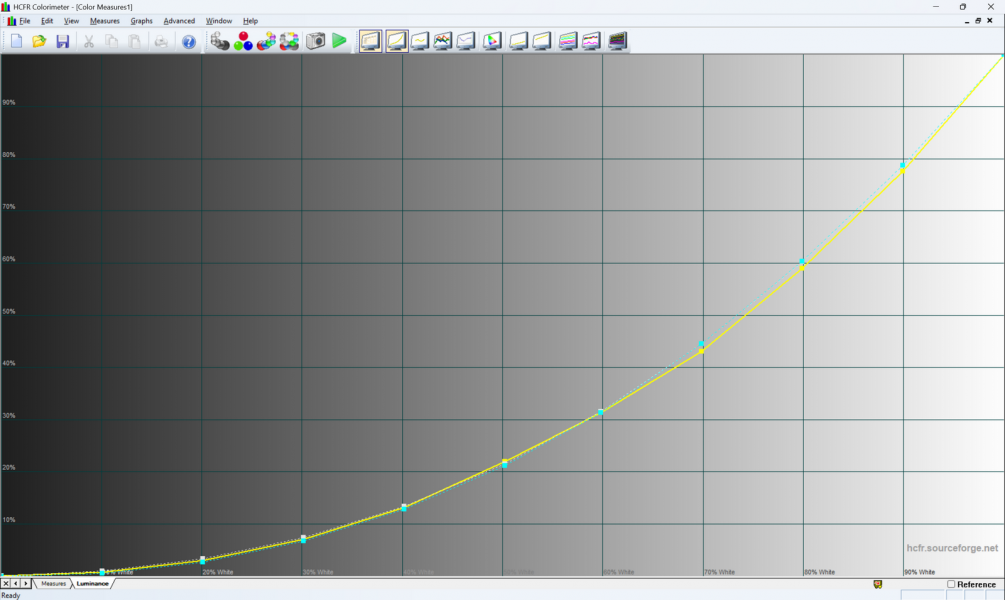Open a file using the folder icon

(39, 41)
